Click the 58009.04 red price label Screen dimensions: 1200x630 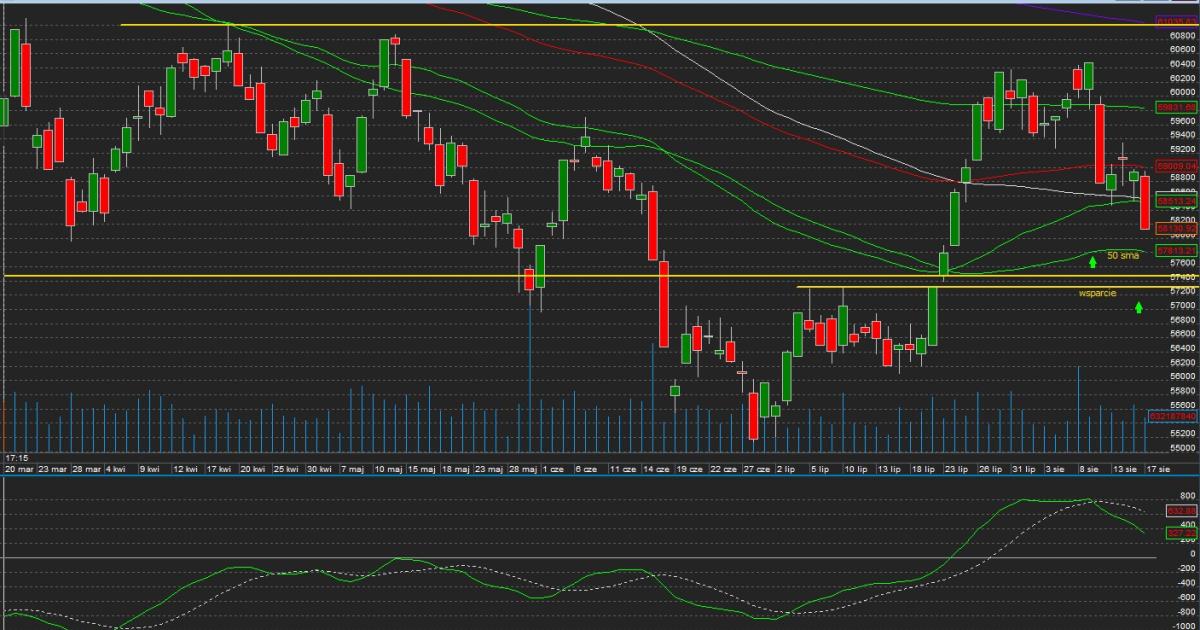pyautogui.click(x=1176, y=166)
